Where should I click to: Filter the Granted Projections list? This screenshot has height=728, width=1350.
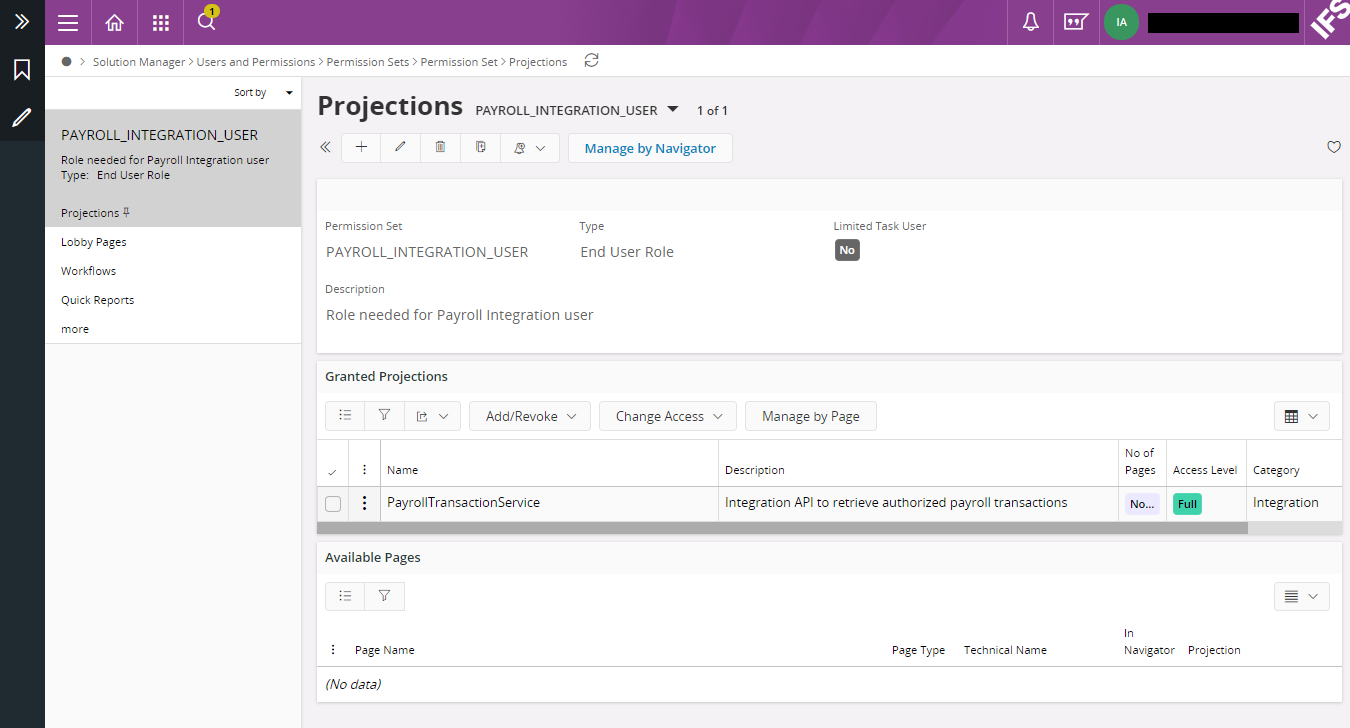[x=385, y=416]
